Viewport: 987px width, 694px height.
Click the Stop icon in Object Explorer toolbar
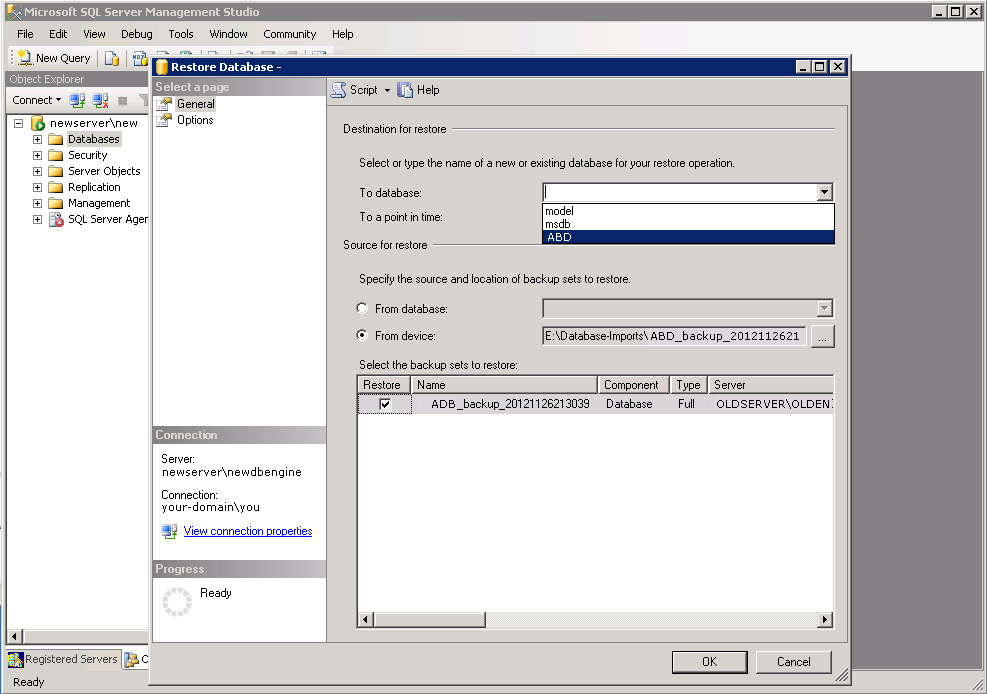[x=123, y=101]
